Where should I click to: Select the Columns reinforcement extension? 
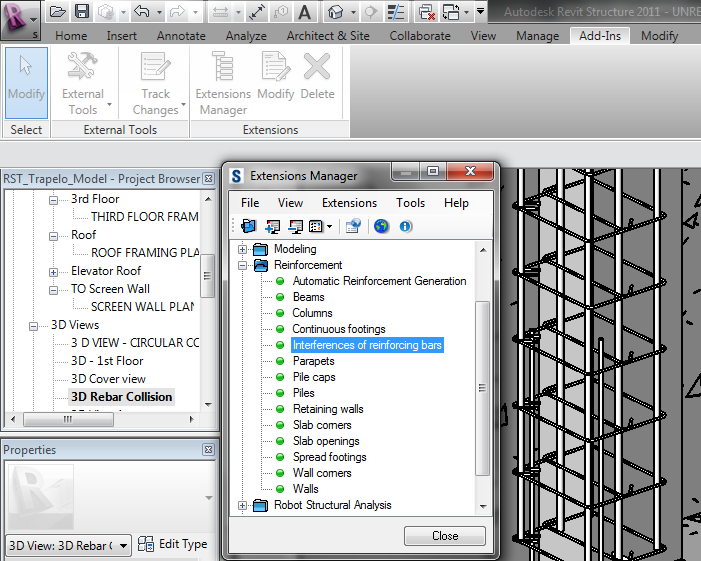point(312,313)
